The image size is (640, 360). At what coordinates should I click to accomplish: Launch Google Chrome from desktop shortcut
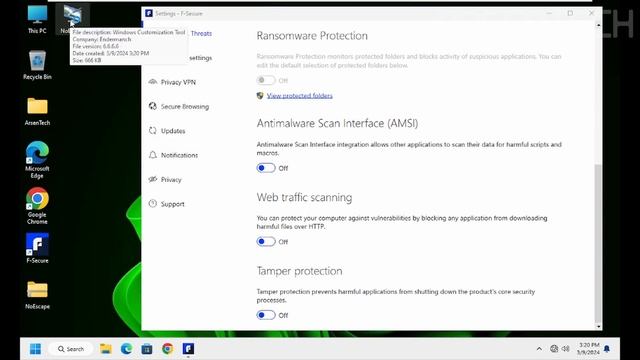click(37, 206)
